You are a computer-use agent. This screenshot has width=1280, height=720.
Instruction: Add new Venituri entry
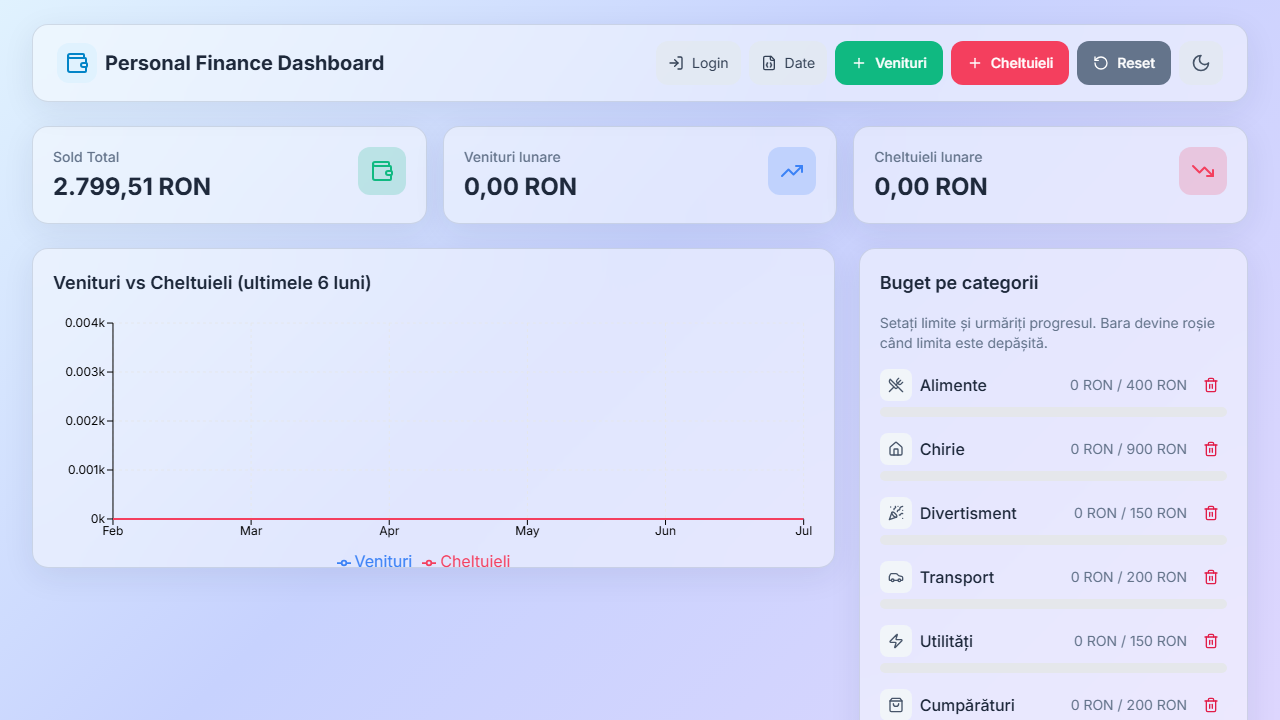(x=889, y=63)
